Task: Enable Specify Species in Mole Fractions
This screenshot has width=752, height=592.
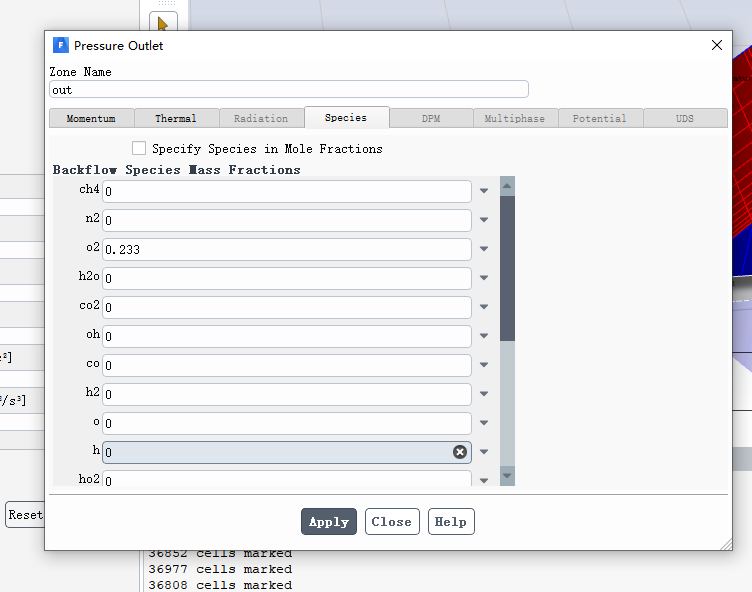Action: pyautogui.click(x=139, y=148)
